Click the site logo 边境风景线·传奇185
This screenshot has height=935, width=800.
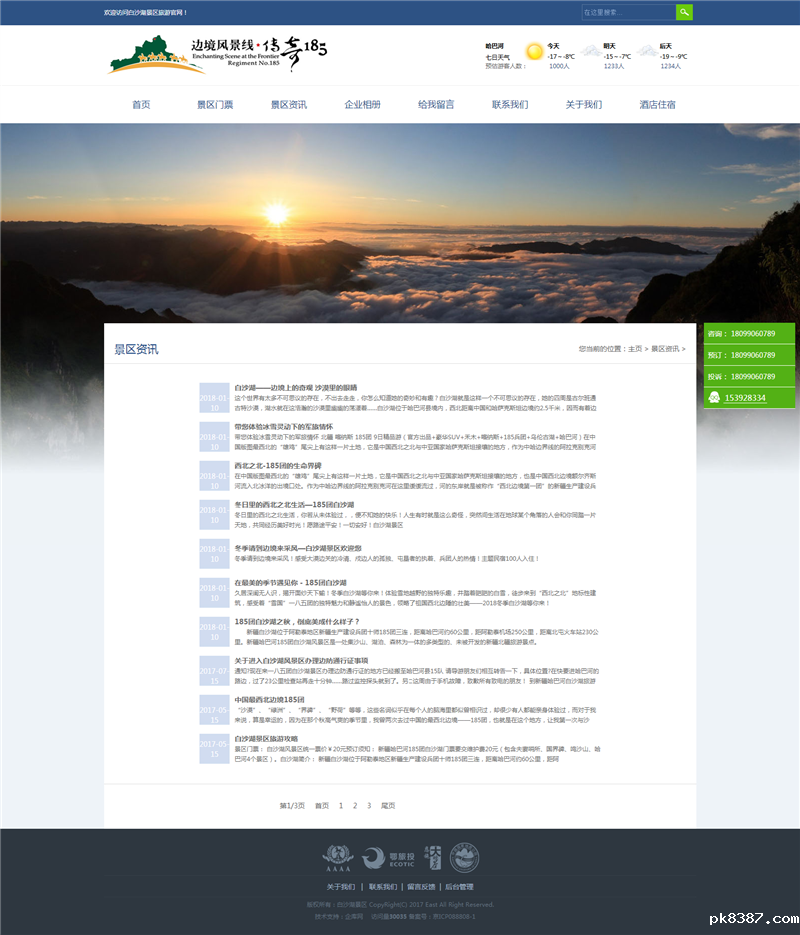tap(217, 55)
